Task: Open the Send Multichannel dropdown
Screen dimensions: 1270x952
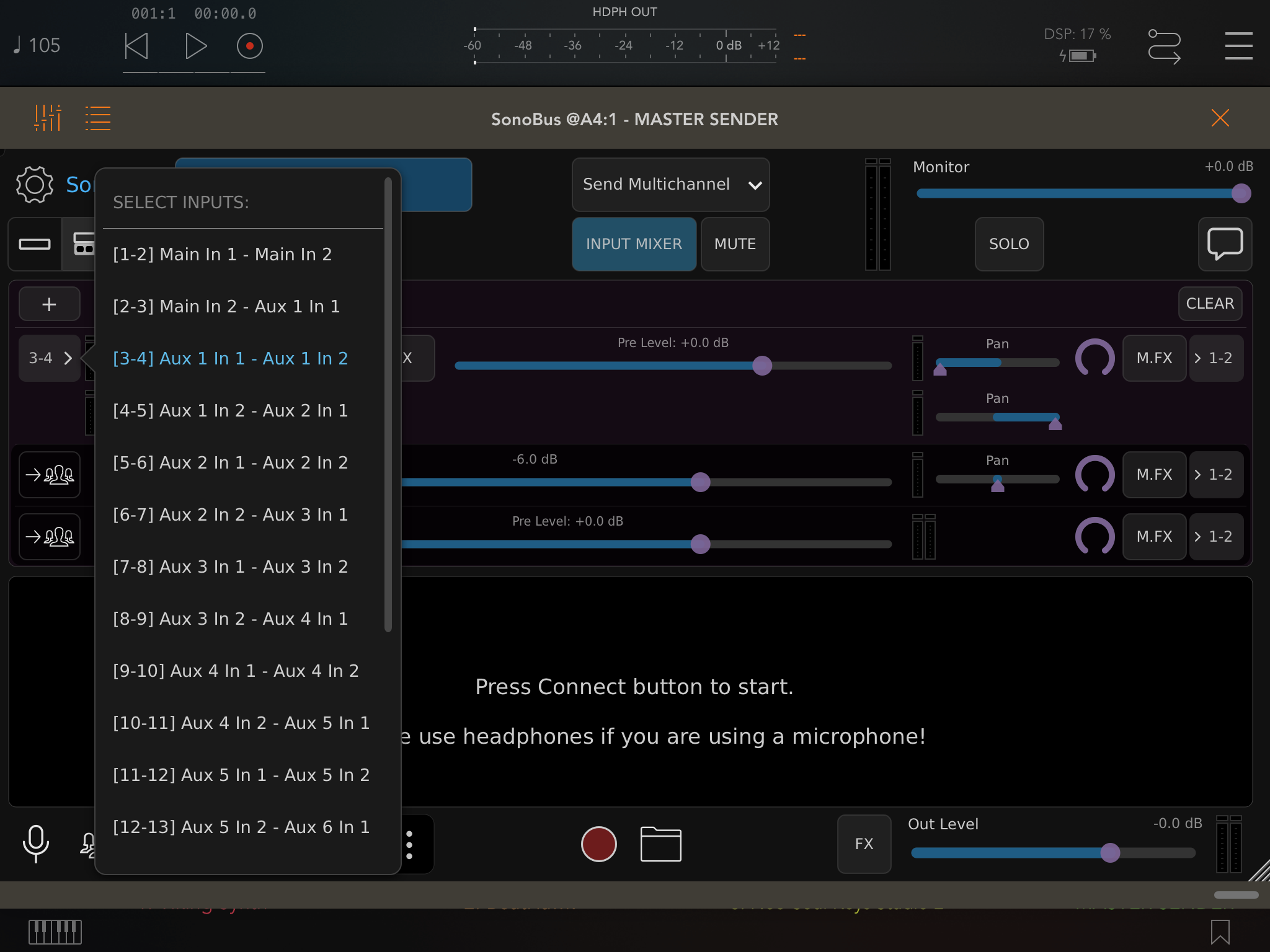Action: click(670, 185)
